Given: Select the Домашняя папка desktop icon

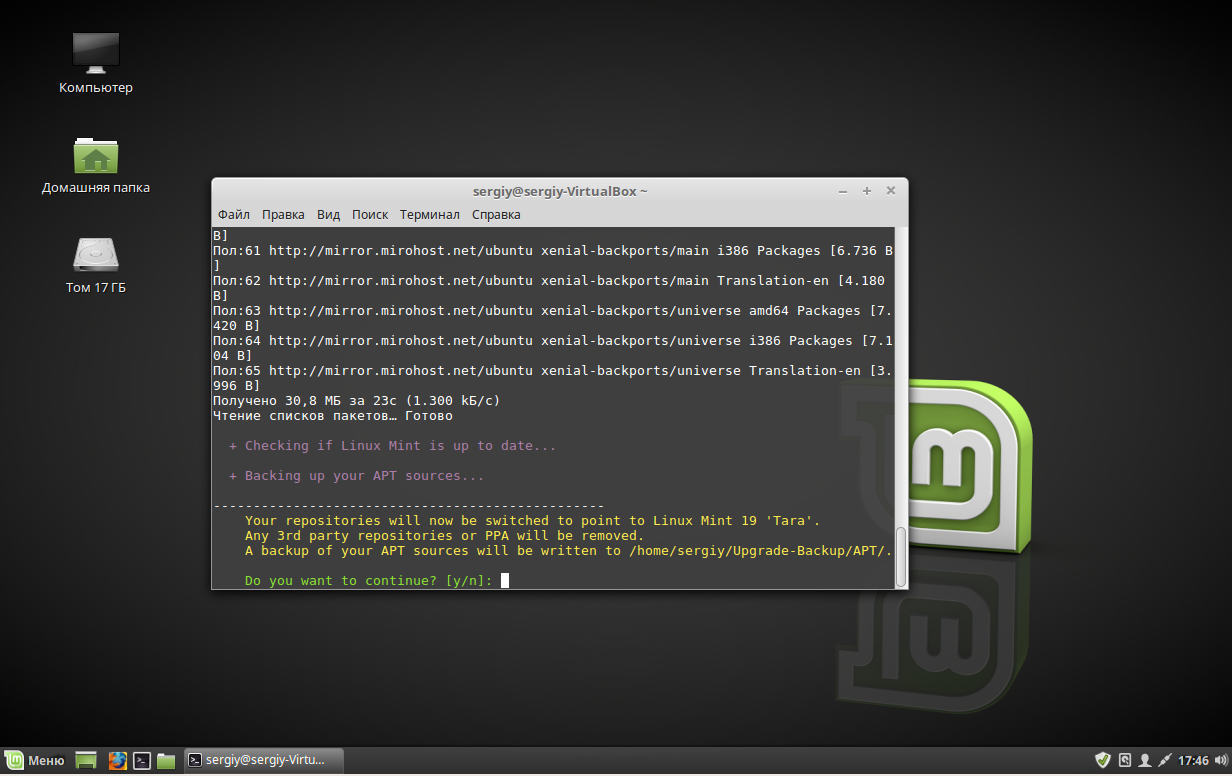Looking at the screenshot, I should pos(96,165).
